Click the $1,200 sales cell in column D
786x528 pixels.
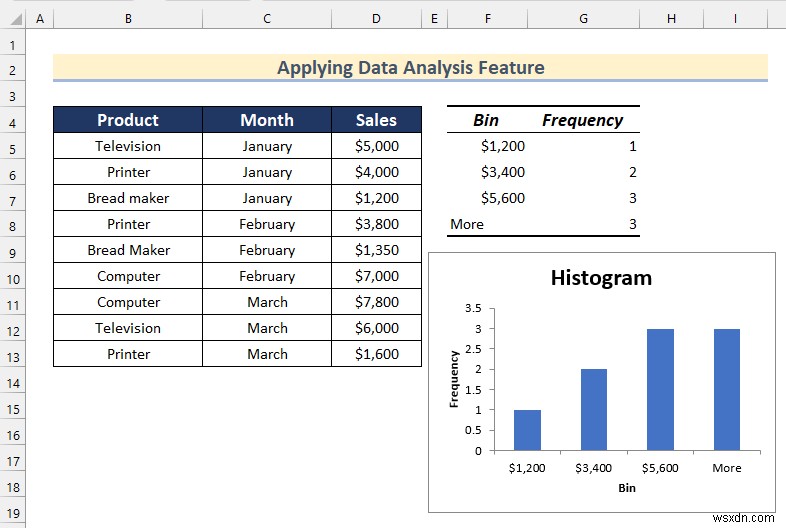[376, 198]
